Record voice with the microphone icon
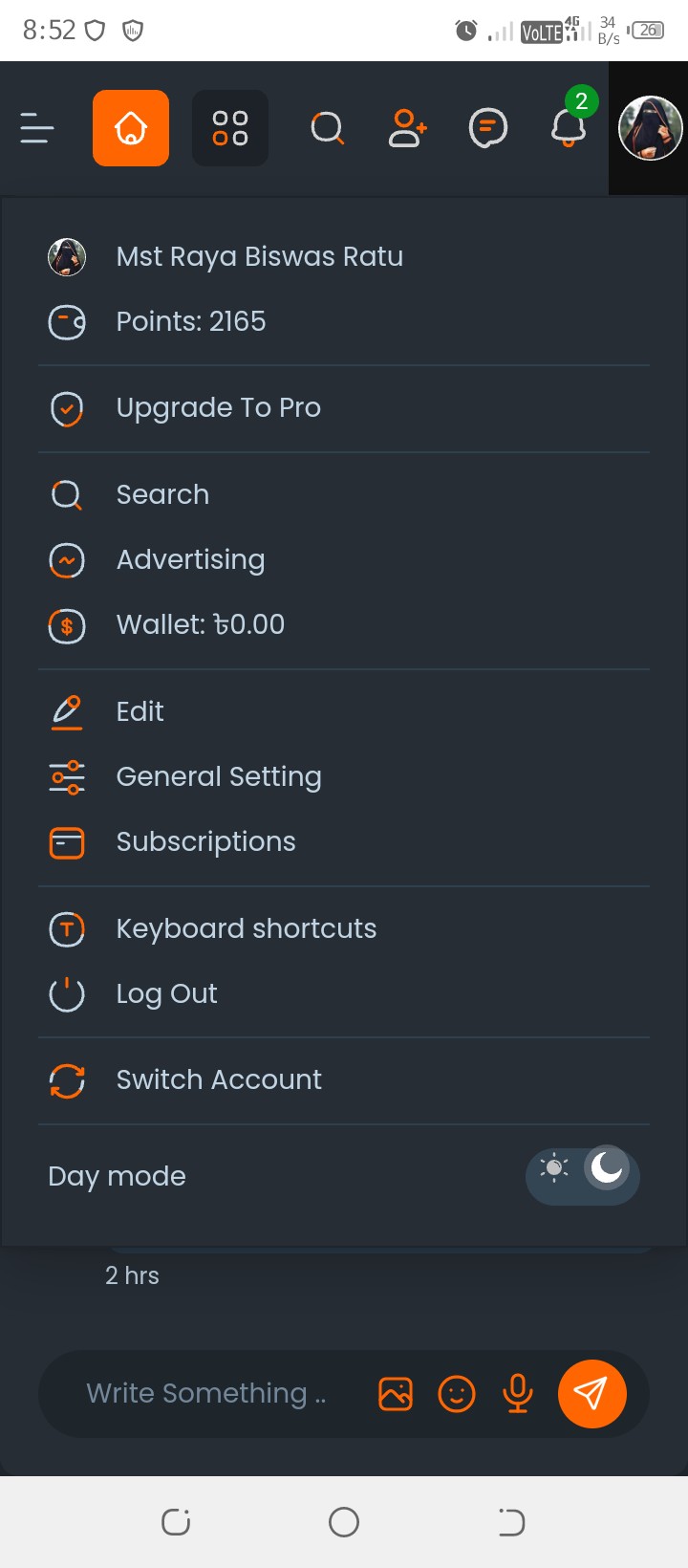Image resolution: width=688 pixels, height=1568 pixels. point(518,1394)
